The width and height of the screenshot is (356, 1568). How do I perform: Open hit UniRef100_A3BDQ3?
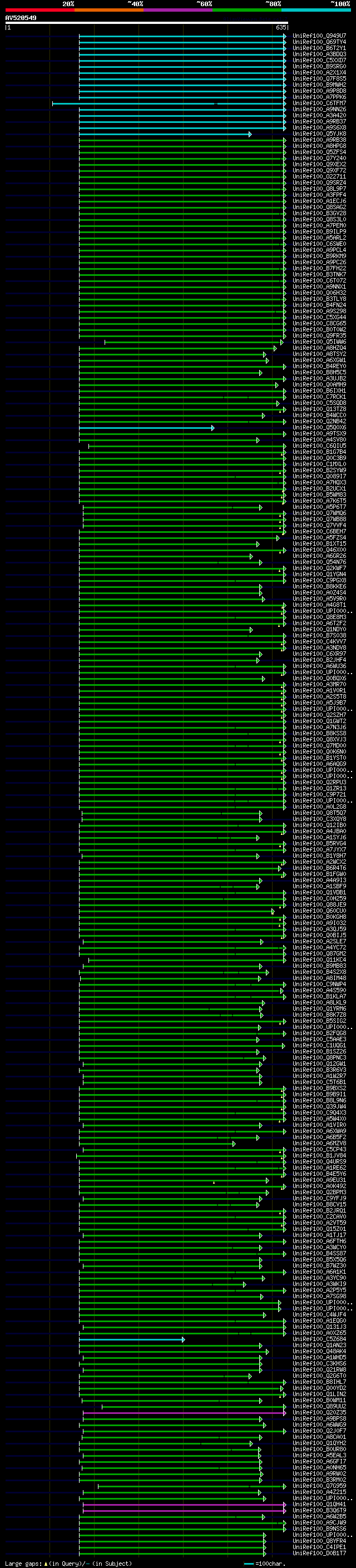[319, 54]
